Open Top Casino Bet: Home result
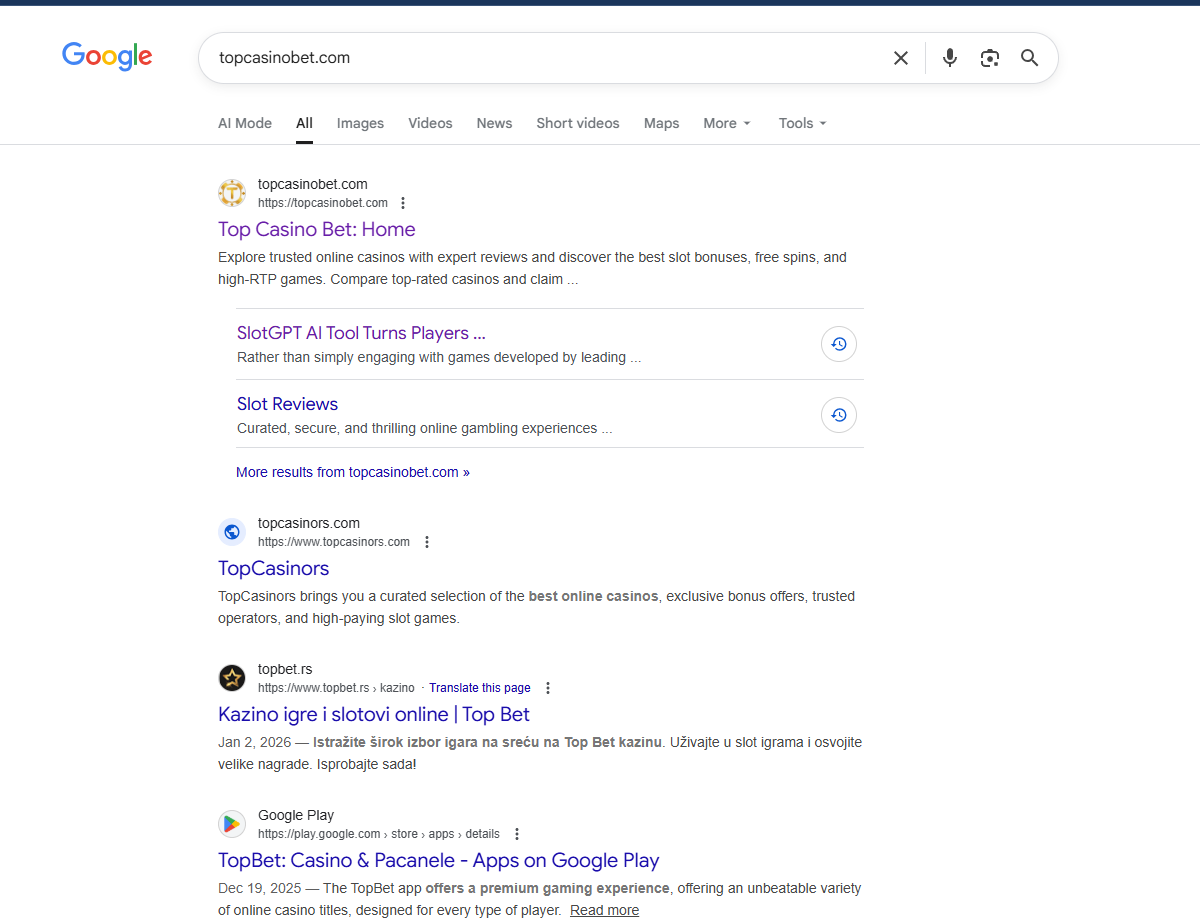 317,229
